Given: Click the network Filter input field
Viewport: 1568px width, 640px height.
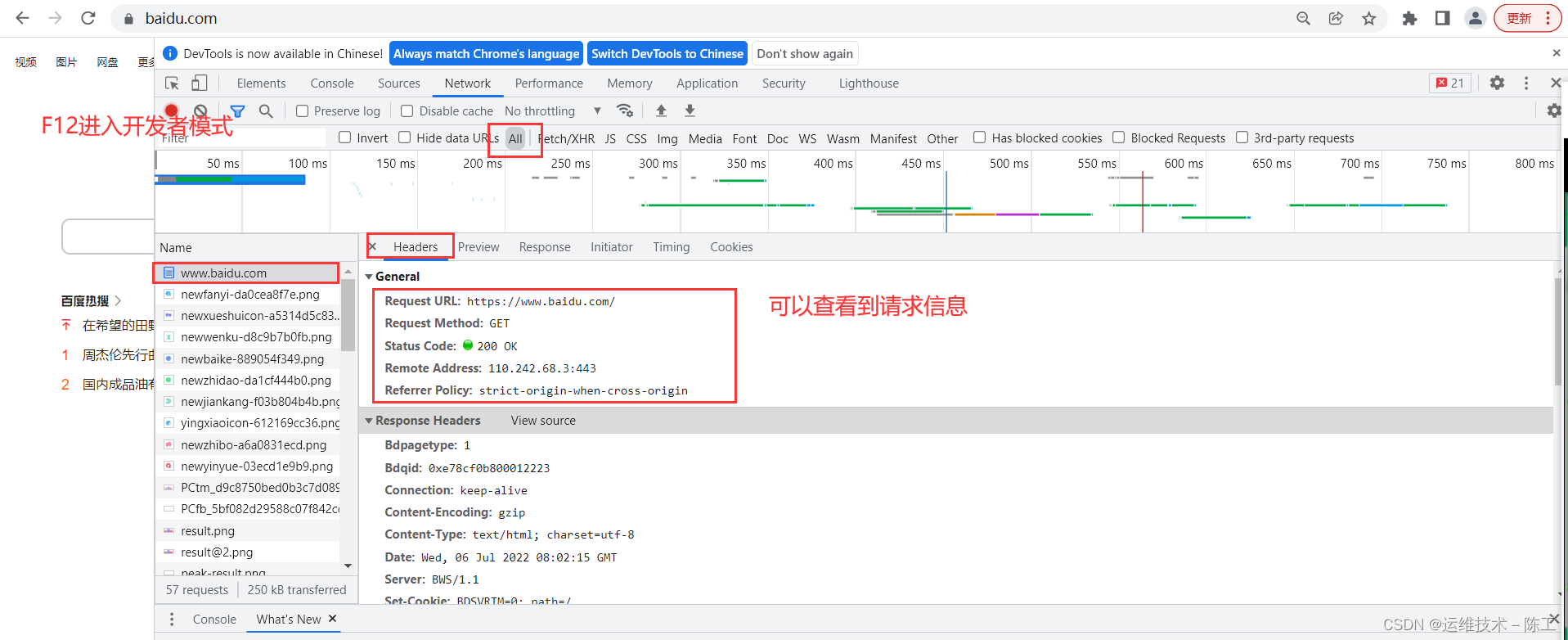Looking at the screenshot, I should point(241,138).
